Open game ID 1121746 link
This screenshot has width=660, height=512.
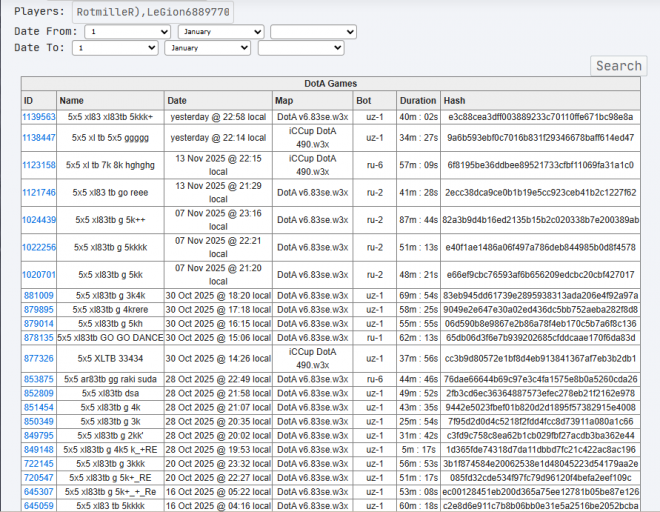click(x=39, y=192)
